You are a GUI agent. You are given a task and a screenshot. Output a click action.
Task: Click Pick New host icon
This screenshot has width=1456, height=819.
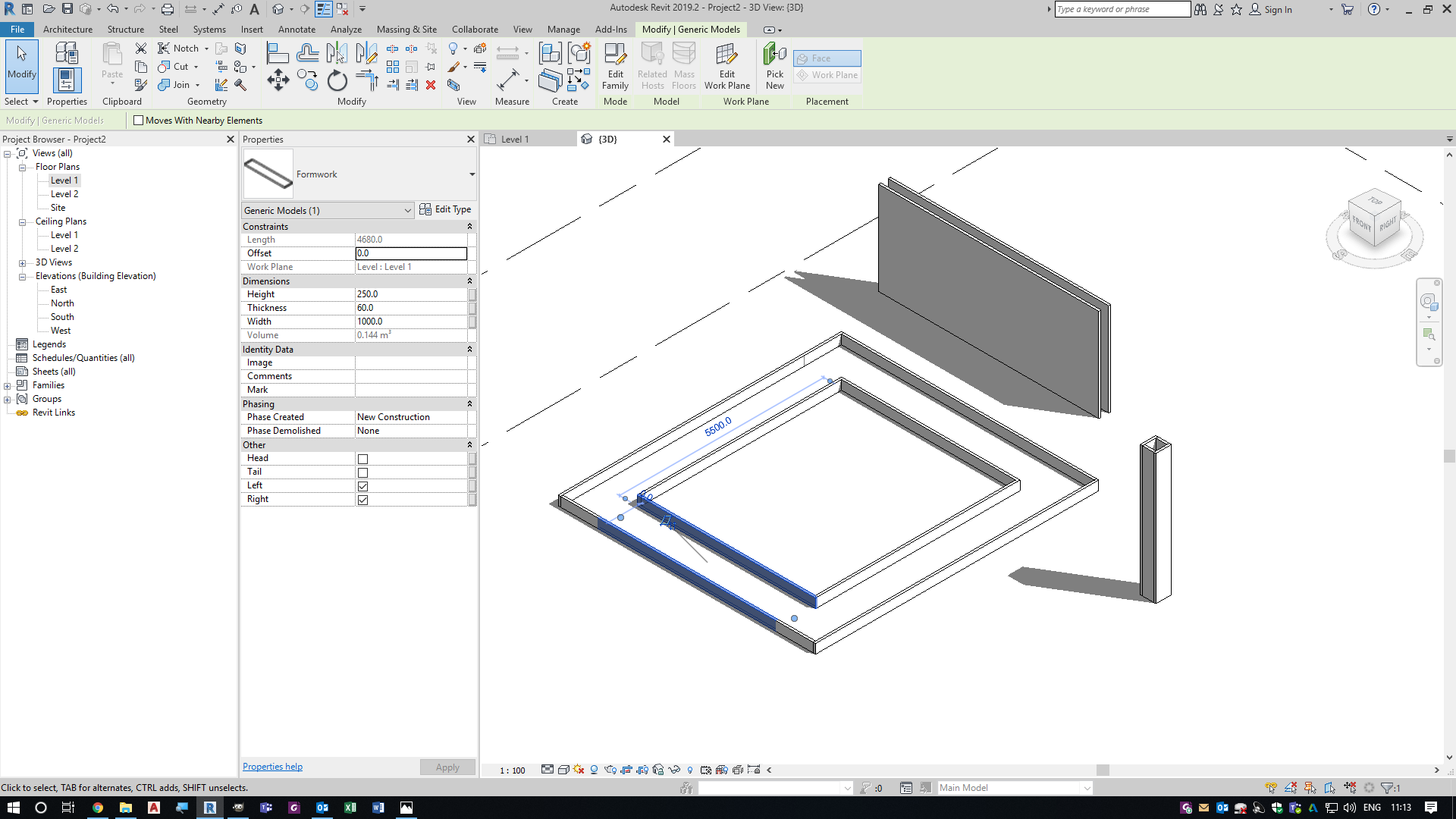(x=774, y=67)
